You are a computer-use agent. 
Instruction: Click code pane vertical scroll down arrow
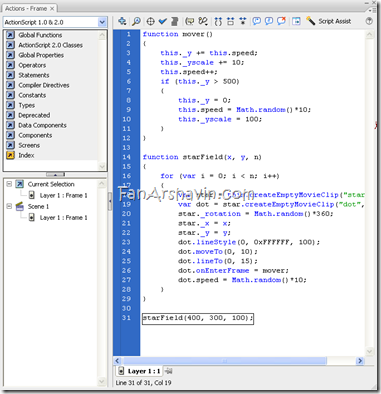pos(369,351)
